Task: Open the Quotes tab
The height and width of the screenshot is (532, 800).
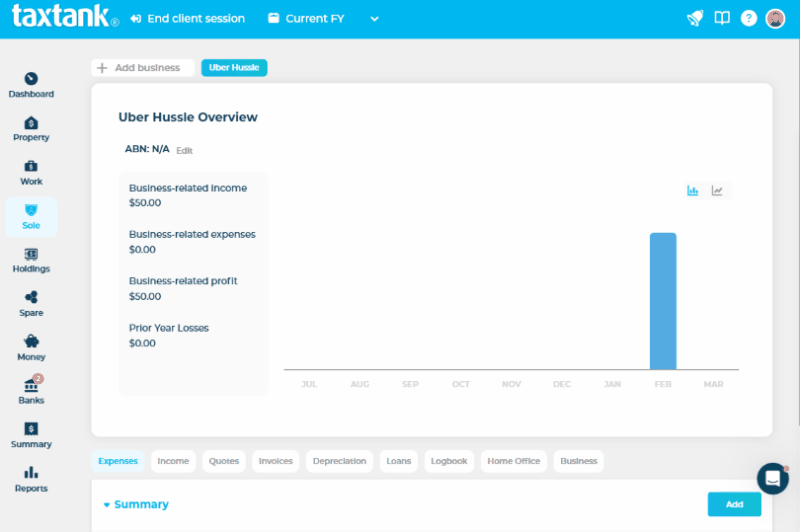Action: point(223,461)
